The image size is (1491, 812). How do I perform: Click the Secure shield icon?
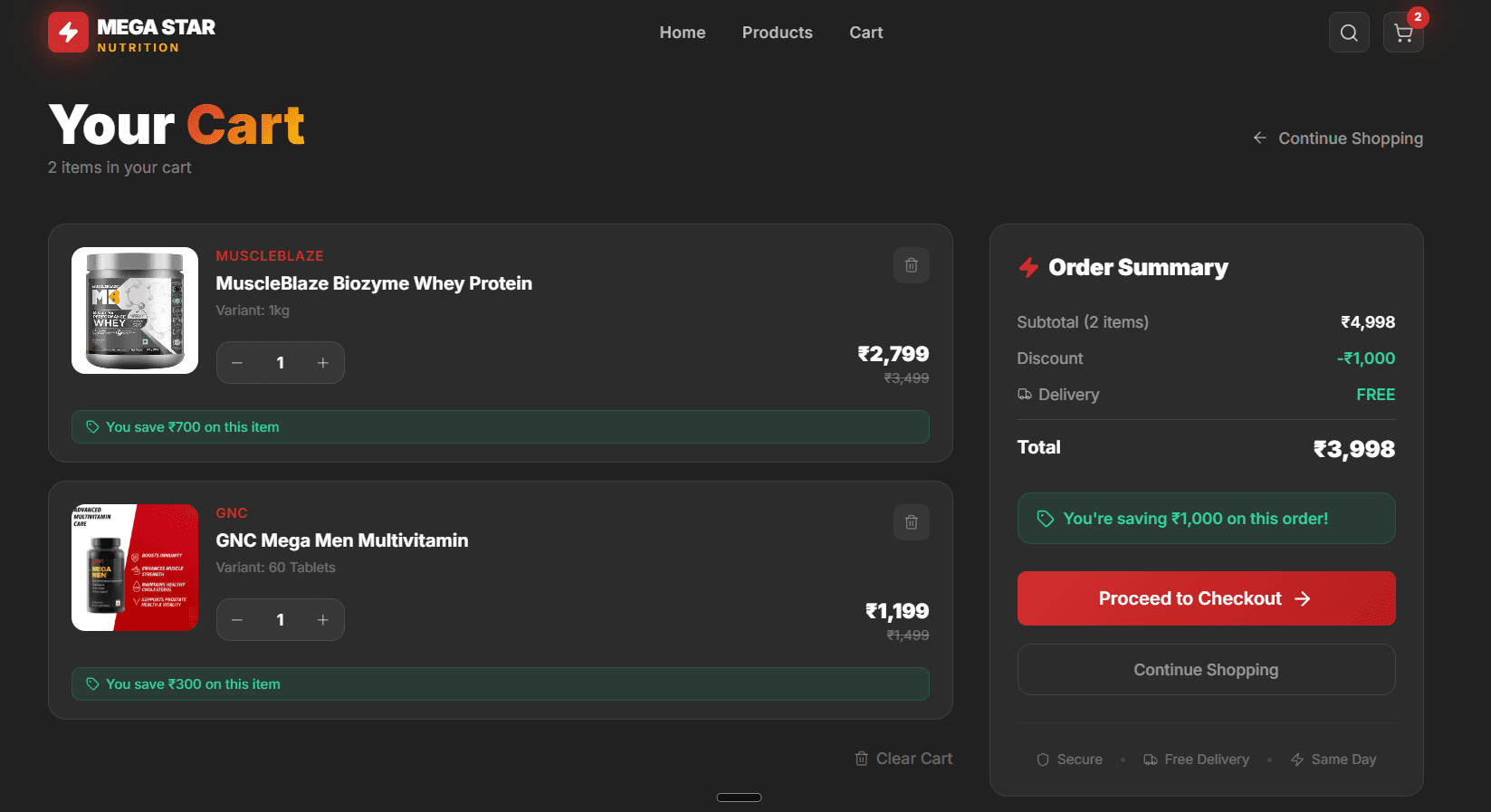(x=1043, y=759)
